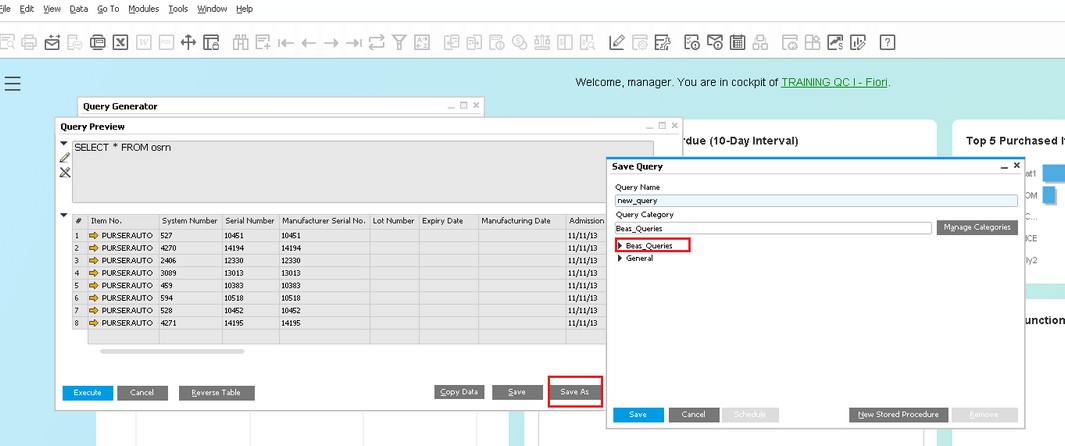Expand the General category tree node
Image resolution: width=1065 pixels, height=446 pixels.
tap(620, 258)
